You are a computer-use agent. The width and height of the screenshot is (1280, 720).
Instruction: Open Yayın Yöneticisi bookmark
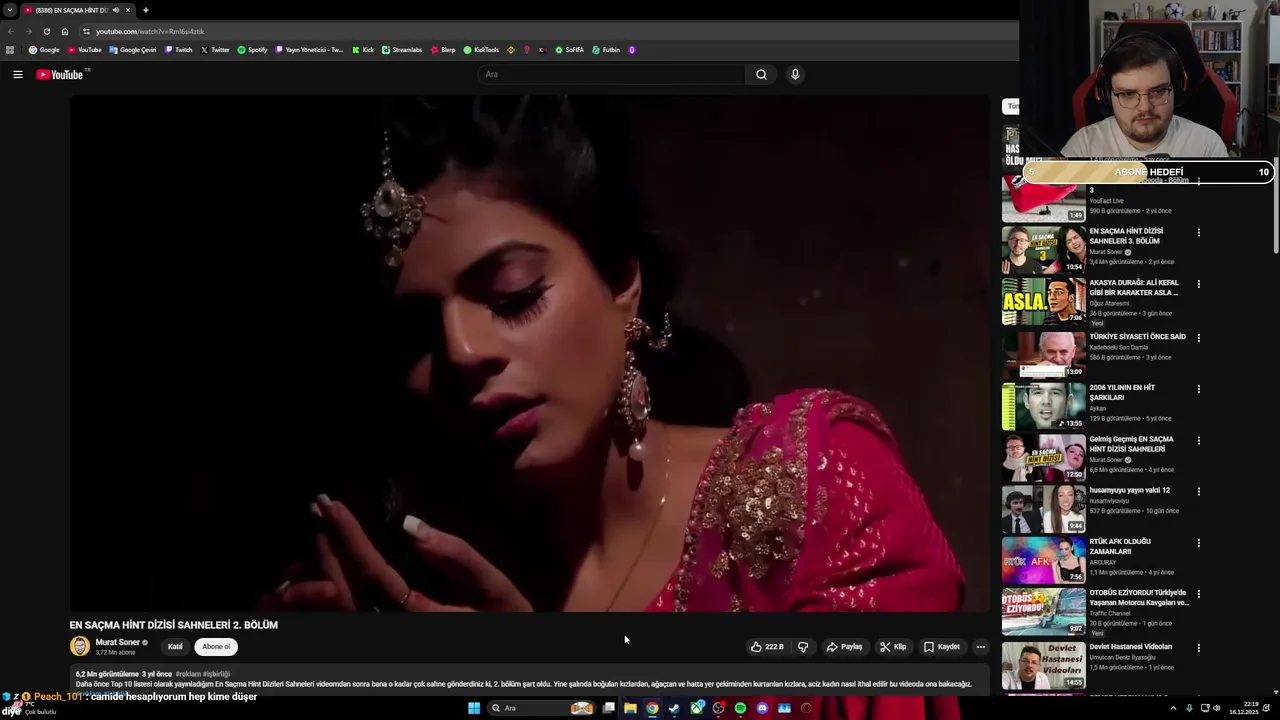point(309,50)
